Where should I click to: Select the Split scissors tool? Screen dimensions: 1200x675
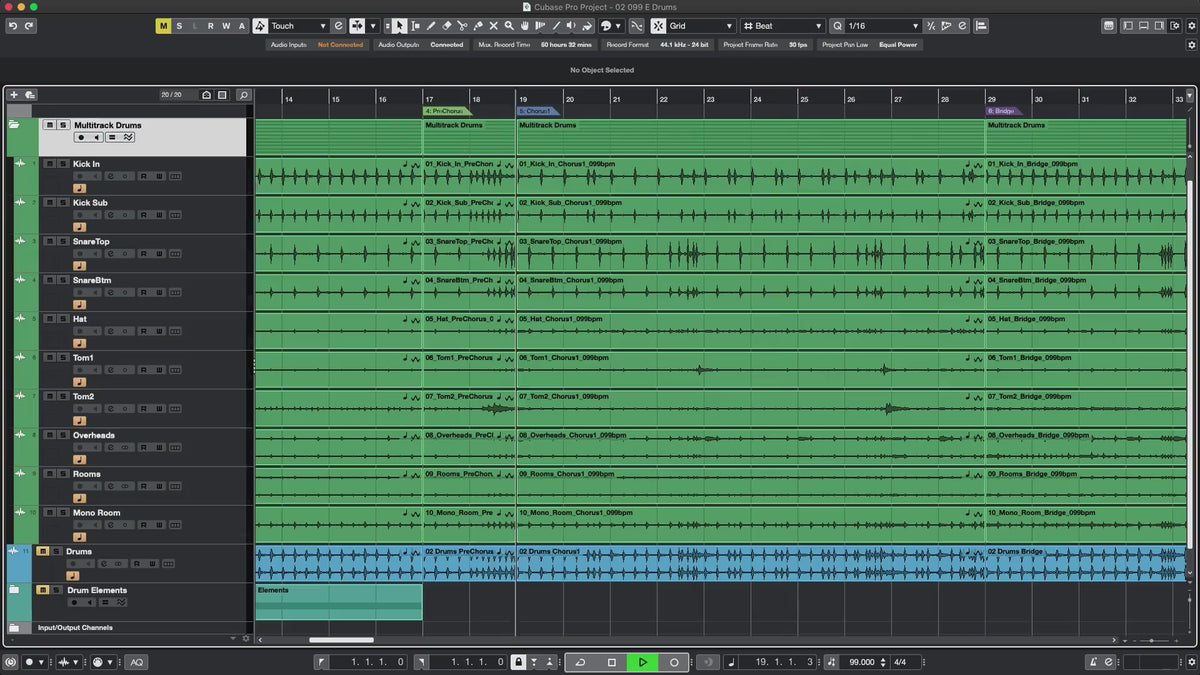[x=462, y=25]
